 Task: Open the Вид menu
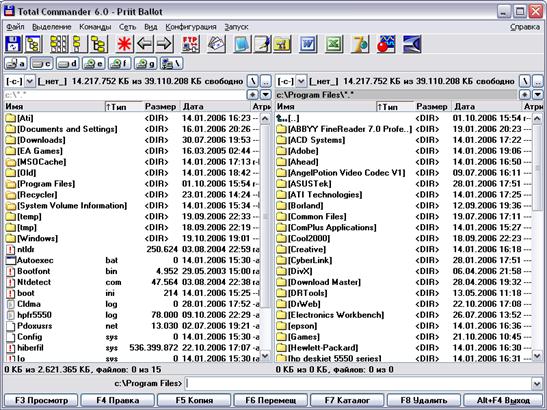coord(150,27)
